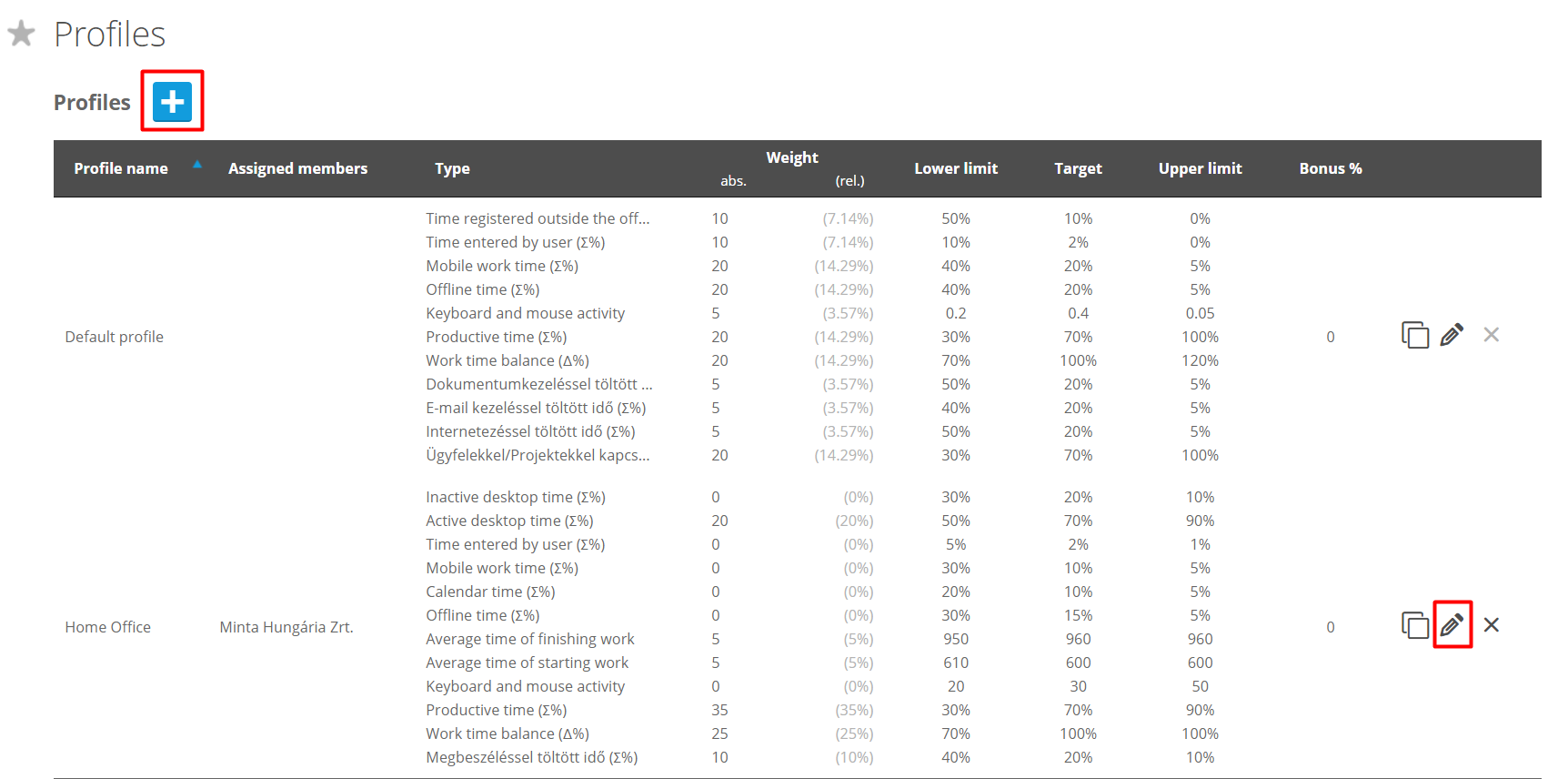The image size is (1568, 779).
Task: Duplicate the Home Office profile
Action: pyautogui.click(x=1414, y=625)
